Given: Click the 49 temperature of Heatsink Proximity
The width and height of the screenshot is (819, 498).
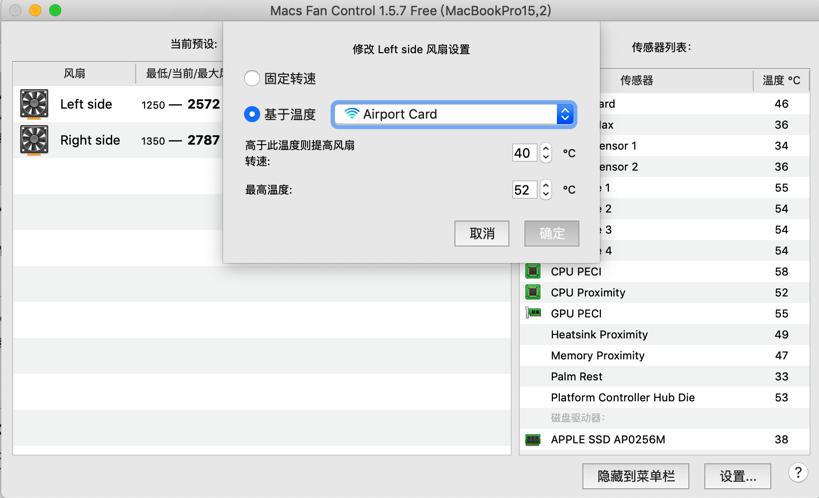Looking at the screenshot, I should [781, 334].
